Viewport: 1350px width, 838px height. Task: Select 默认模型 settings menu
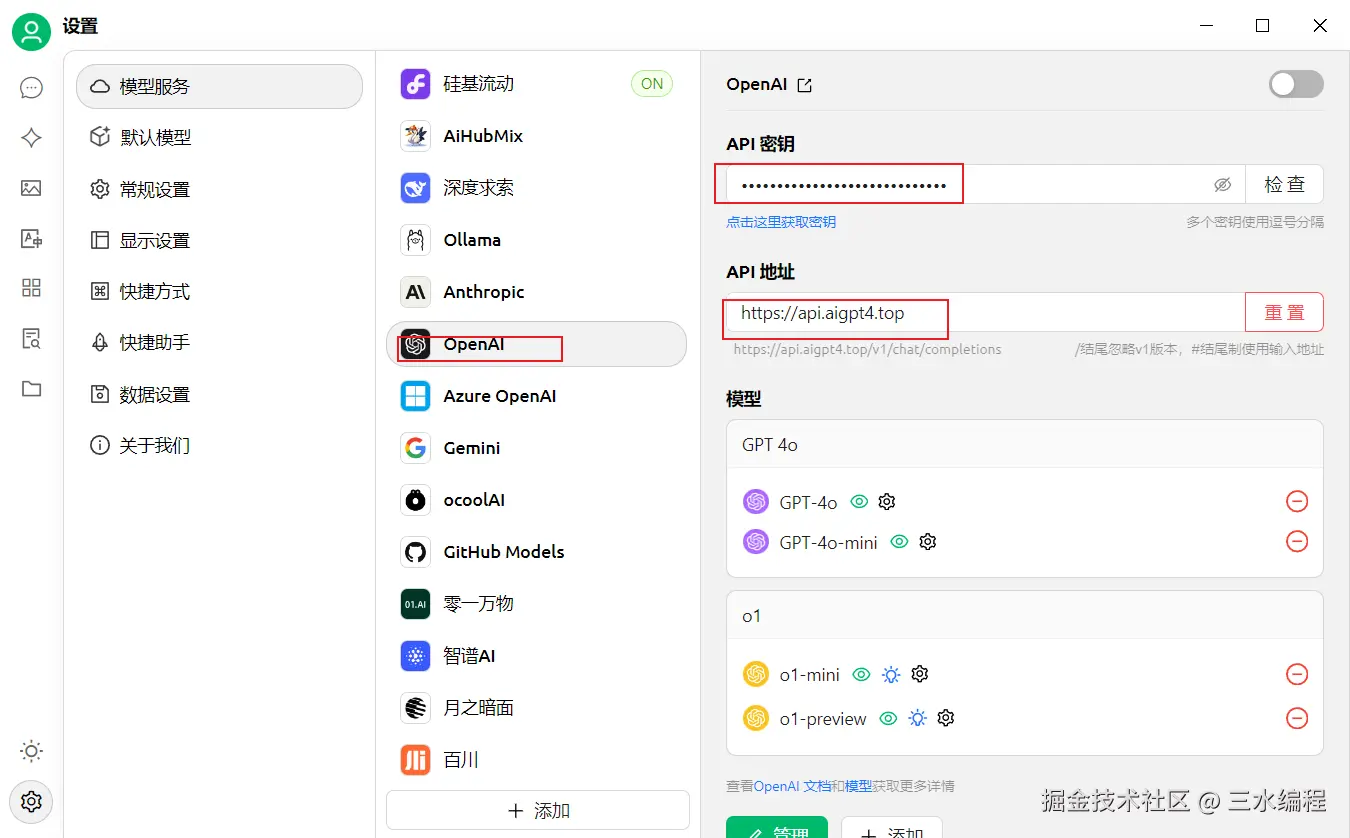pos(219,137)
